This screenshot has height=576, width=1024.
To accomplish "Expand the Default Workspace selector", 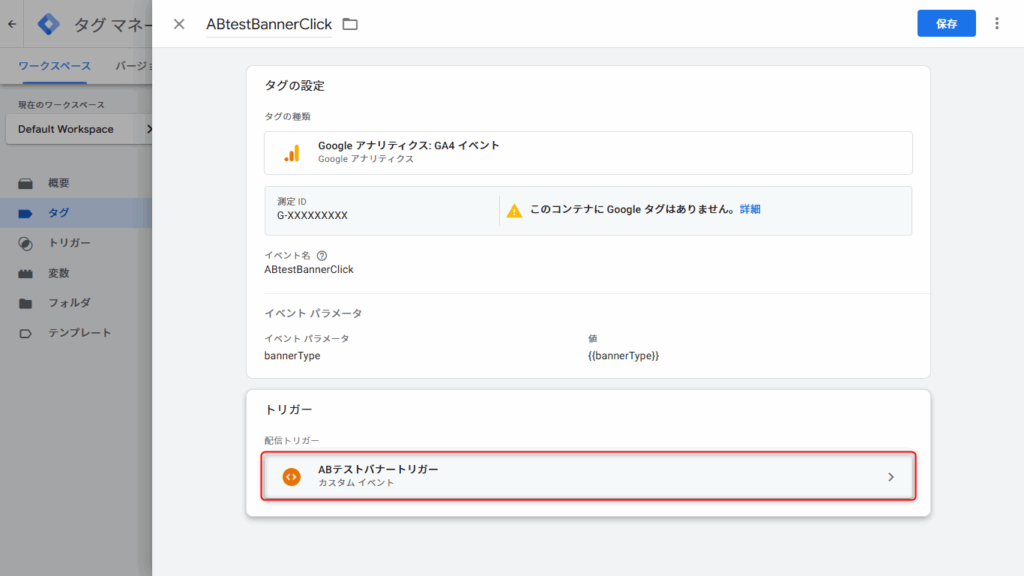I will [79, 129].
